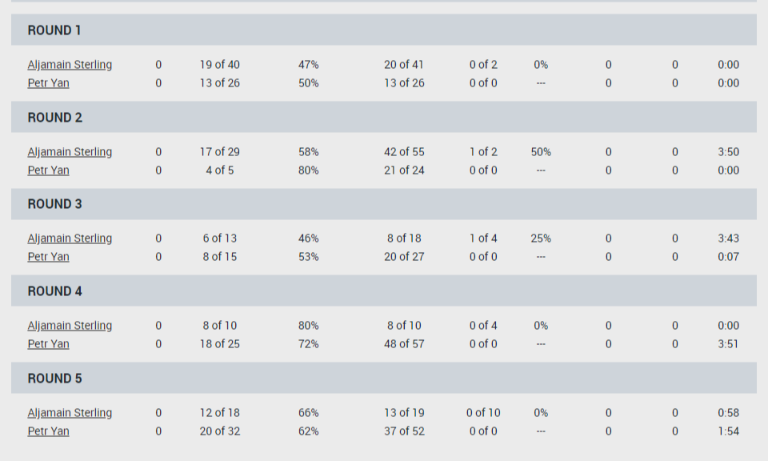Click the ROUND 1 section header

[x=55, y=30]
